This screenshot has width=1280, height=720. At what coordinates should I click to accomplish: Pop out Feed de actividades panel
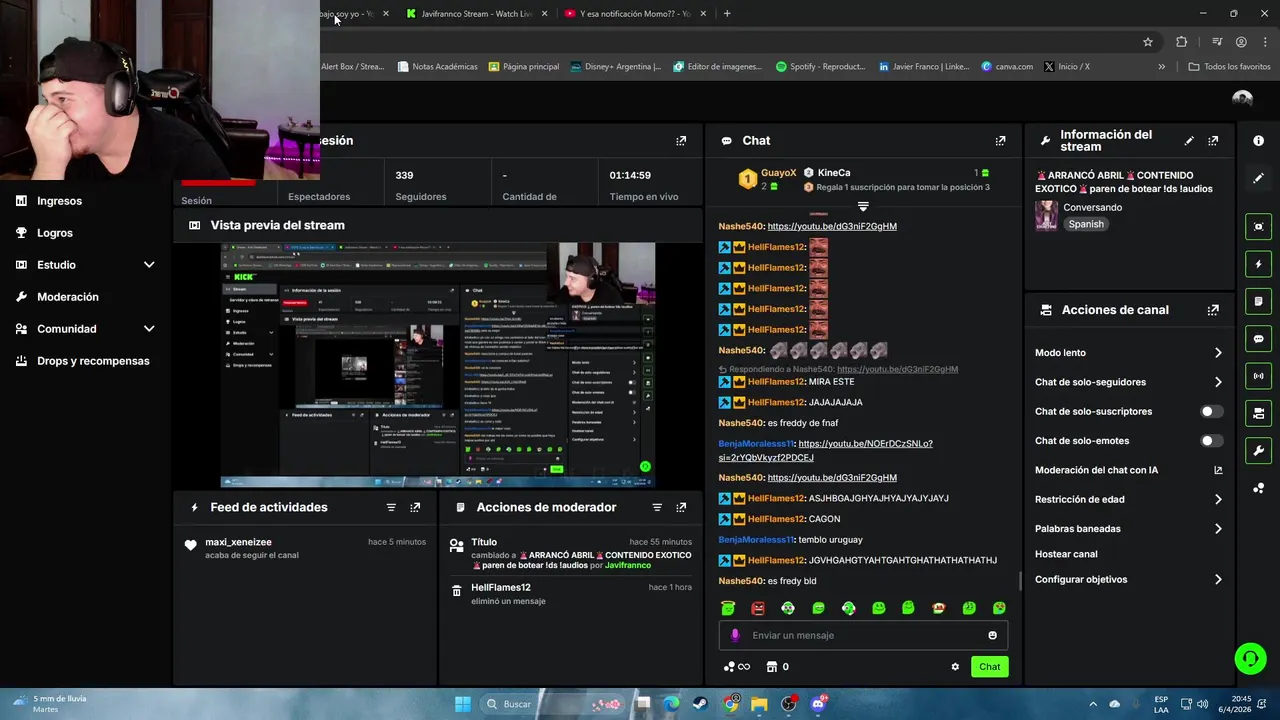[415, 508]
